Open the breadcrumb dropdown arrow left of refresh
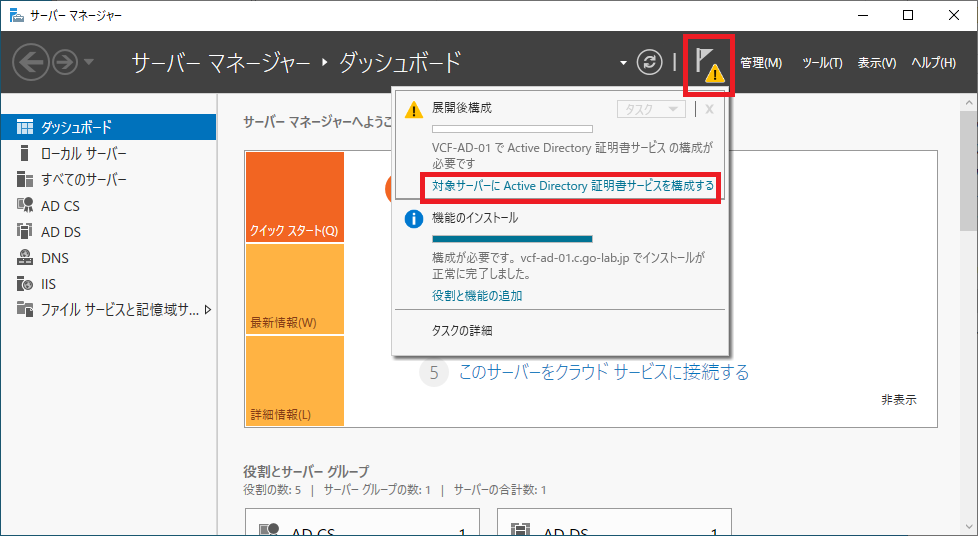Image resolution: width=978 pixels, height=536 pixels. point(623,63)
